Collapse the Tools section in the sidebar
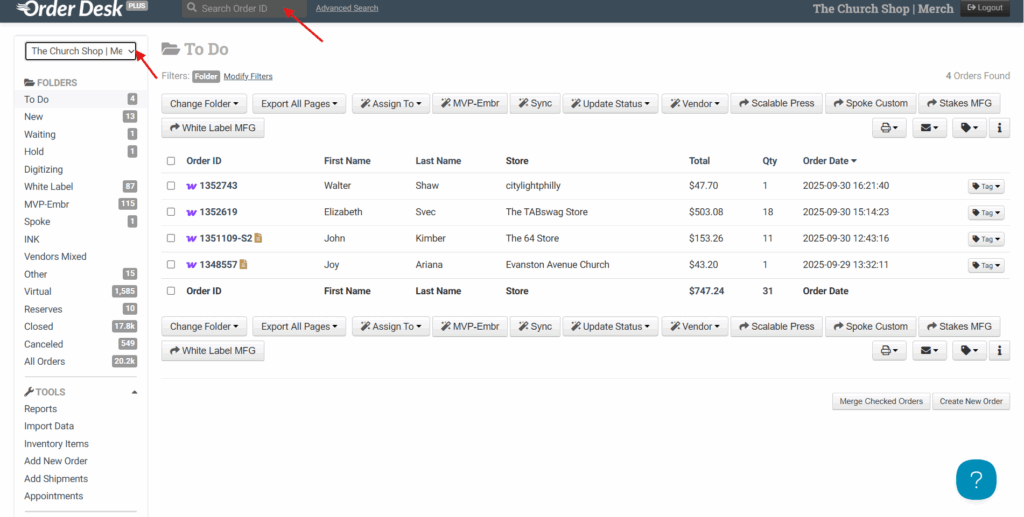The image size is (1024, 517). click(135, 392)
